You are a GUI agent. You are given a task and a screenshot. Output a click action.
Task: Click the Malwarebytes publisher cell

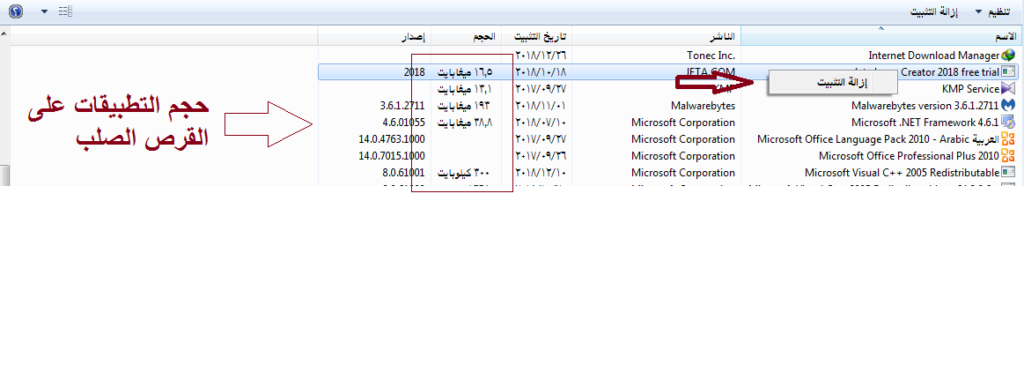tap(703, 105)
